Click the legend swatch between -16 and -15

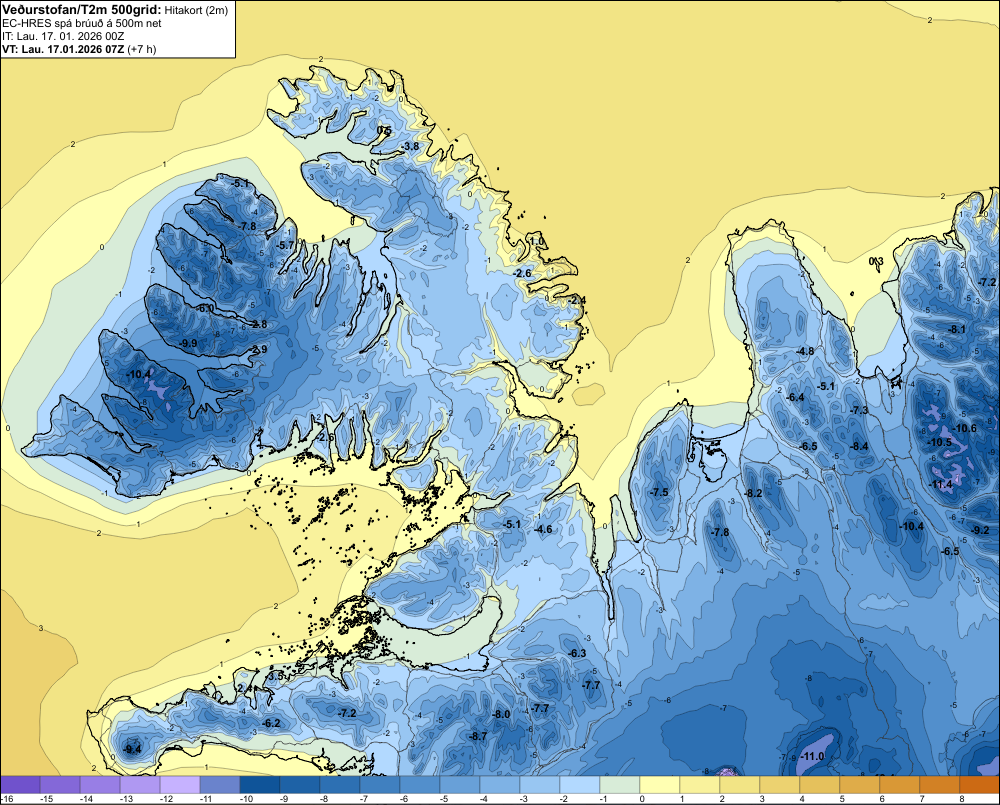[20, 785]
